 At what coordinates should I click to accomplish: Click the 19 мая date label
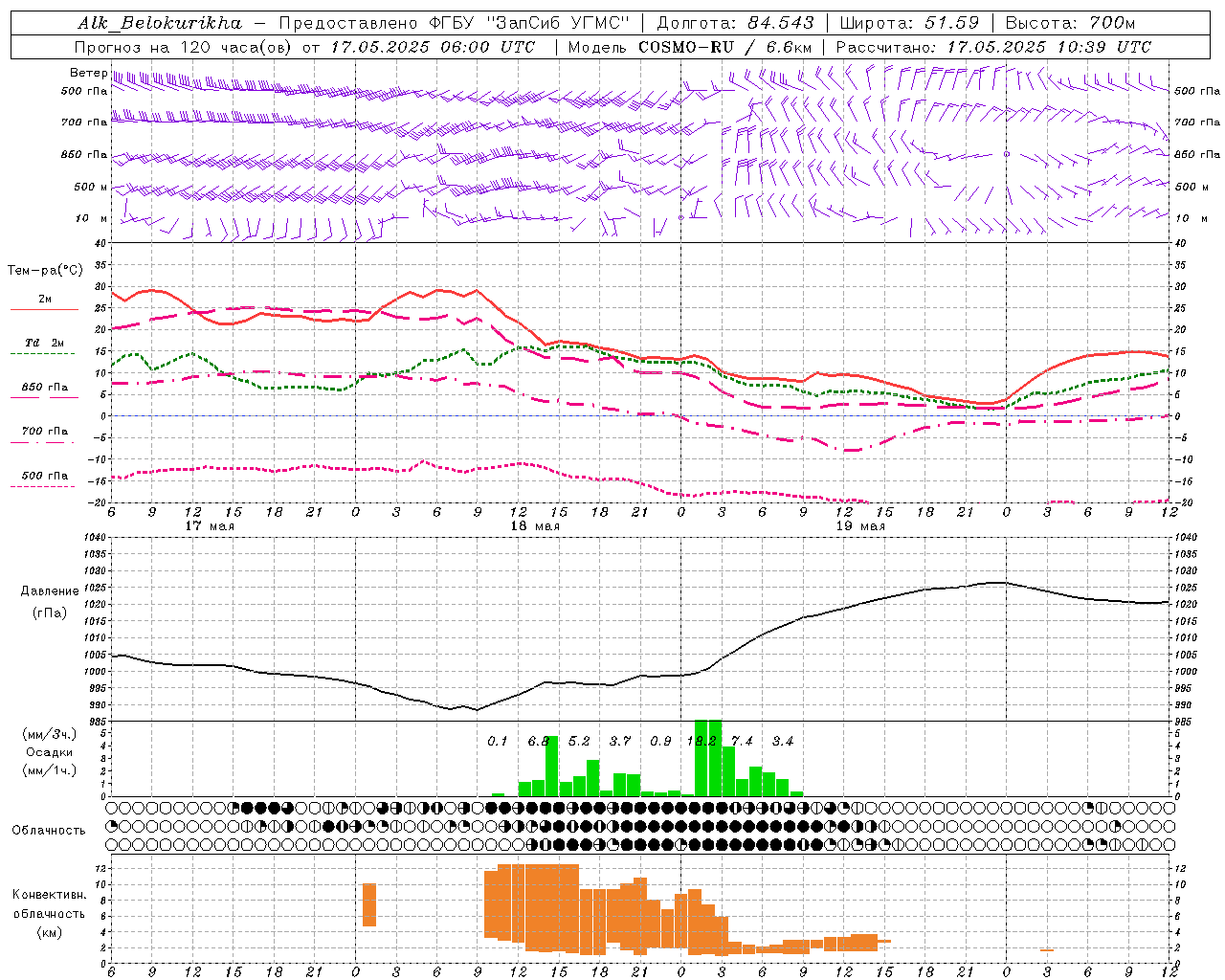(x=860, y=526)
